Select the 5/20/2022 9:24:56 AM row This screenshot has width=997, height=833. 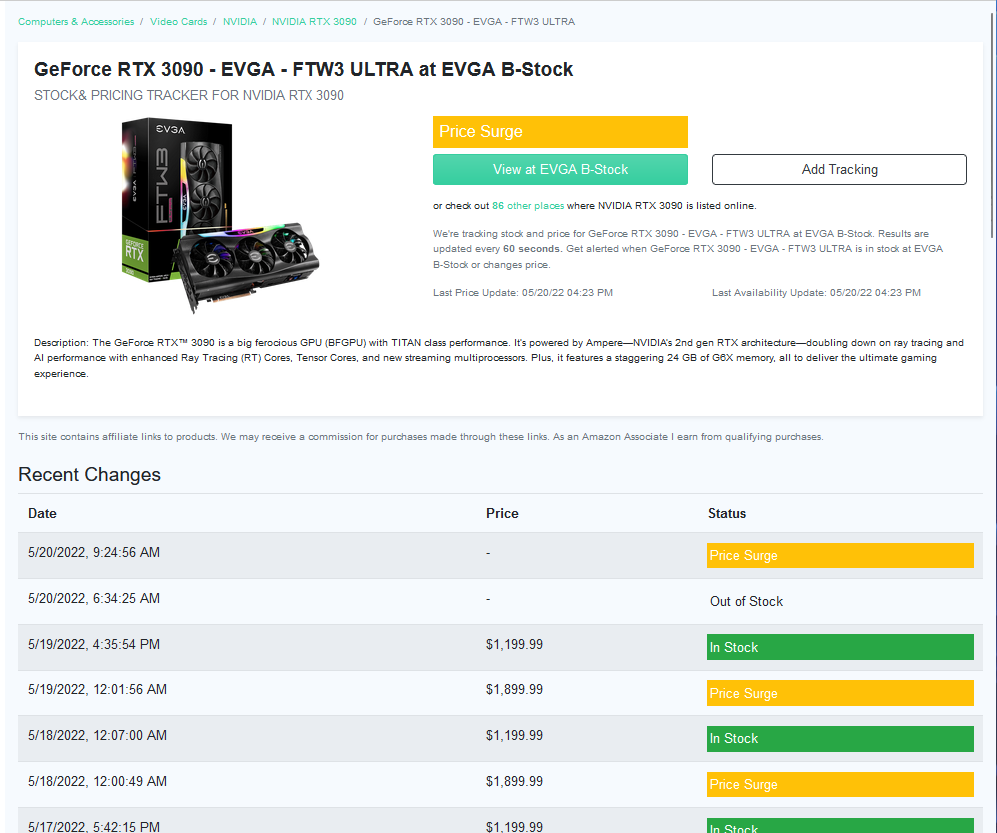500,555
